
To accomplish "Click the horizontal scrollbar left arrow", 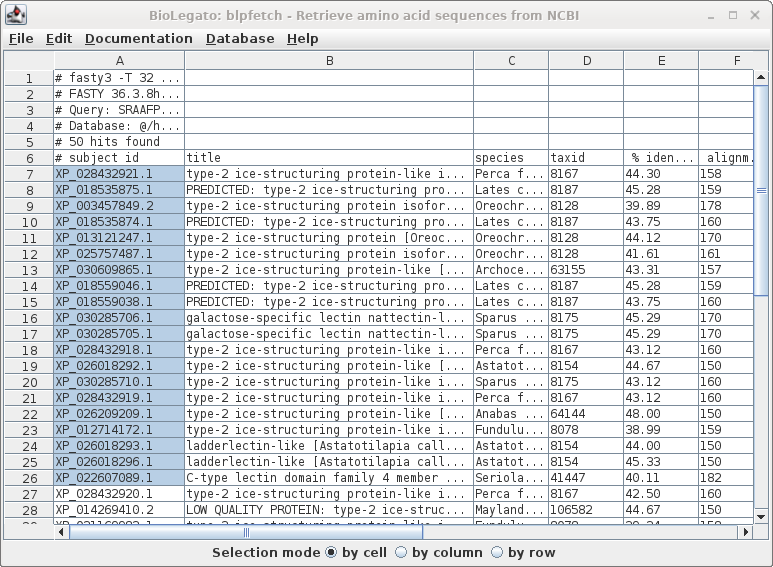I will coord(61,532).
